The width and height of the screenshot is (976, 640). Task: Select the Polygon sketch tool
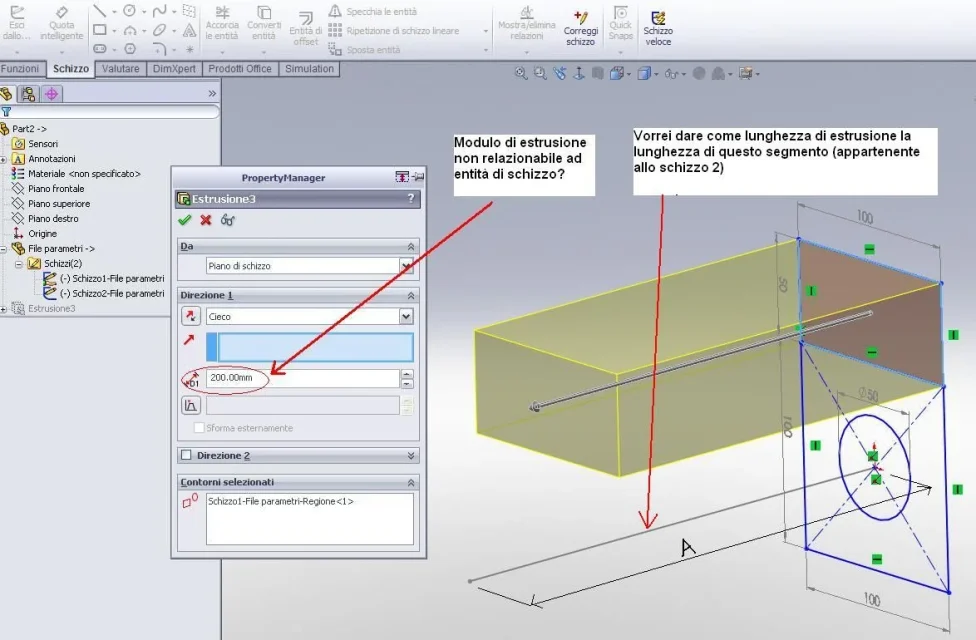[x=129, y=49]
